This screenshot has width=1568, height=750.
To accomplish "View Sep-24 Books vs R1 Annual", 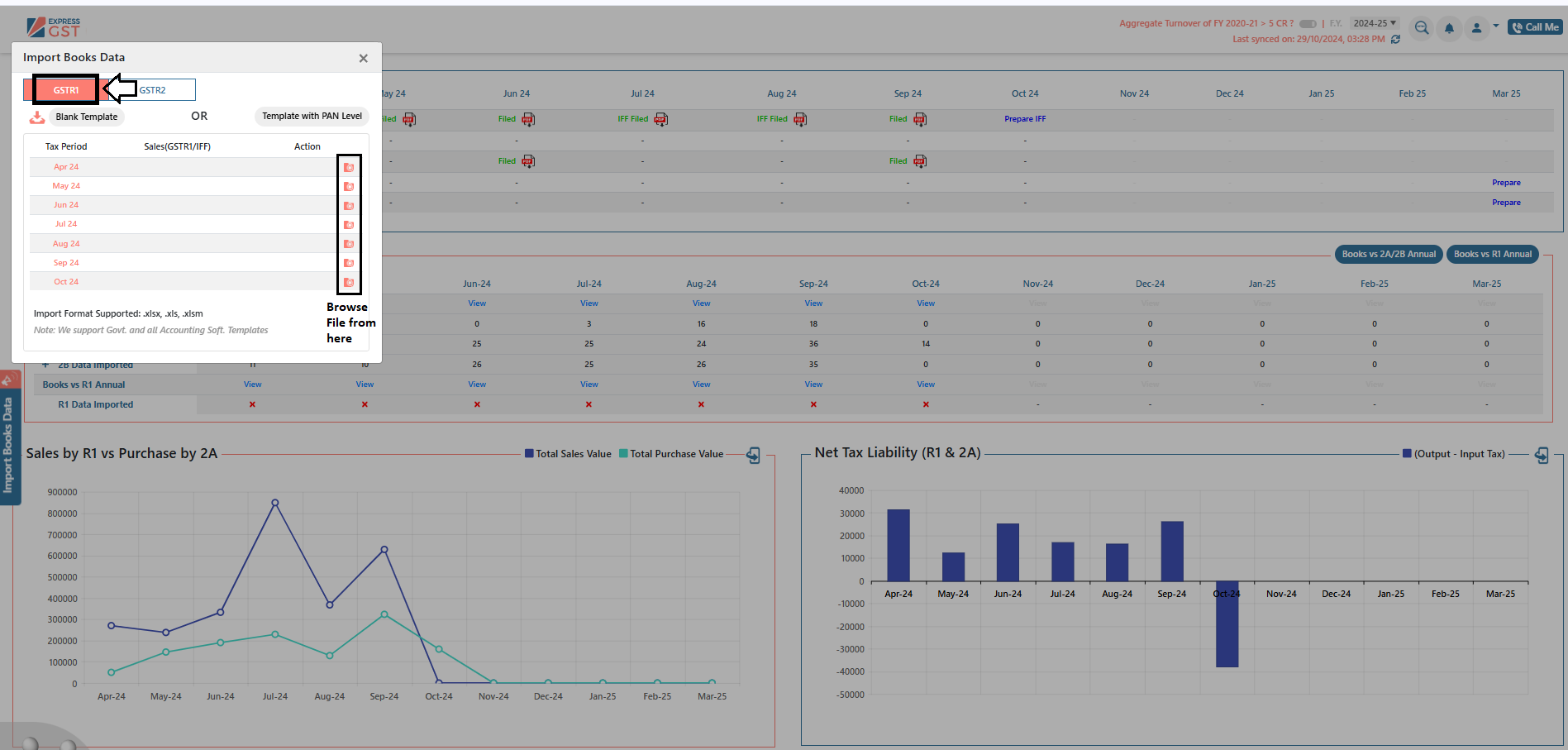I will tap(813, 385).
